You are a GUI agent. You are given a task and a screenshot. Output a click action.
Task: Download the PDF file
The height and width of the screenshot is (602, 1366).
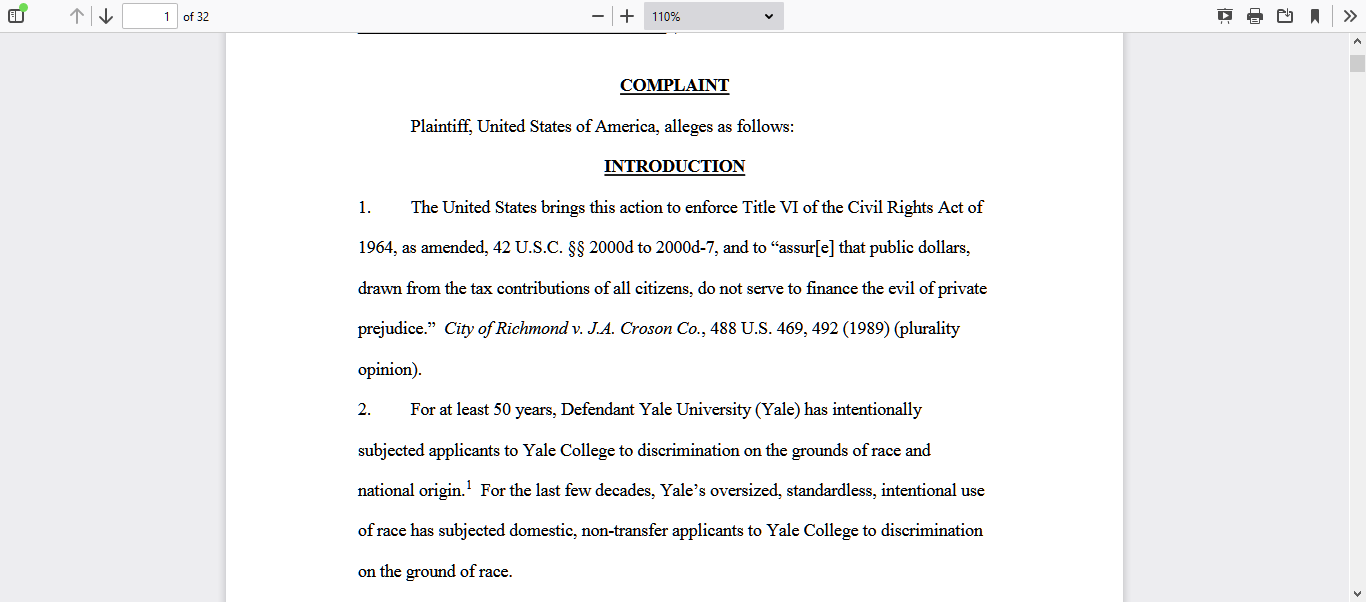(x=1285, y=16)
